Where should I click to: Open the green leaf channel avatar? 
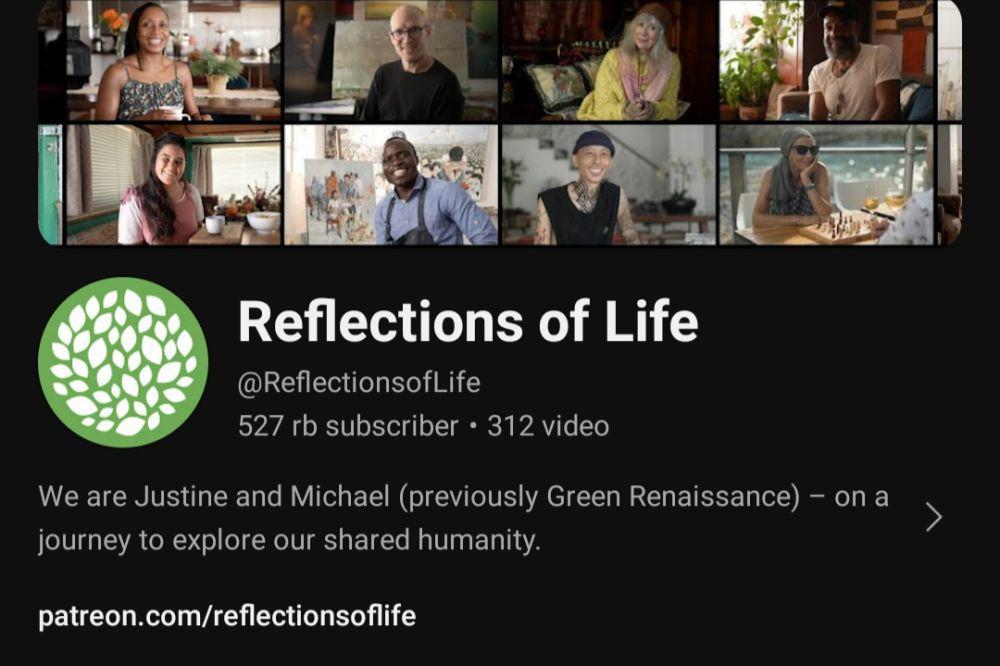click(x=123, y=362)
